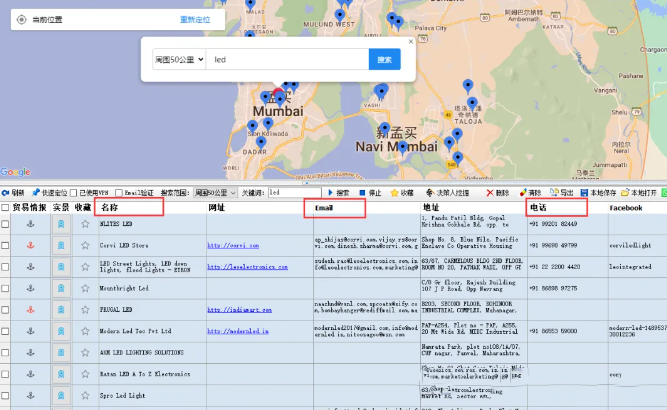Click the 本地打开 folder button

coord(639,193)
